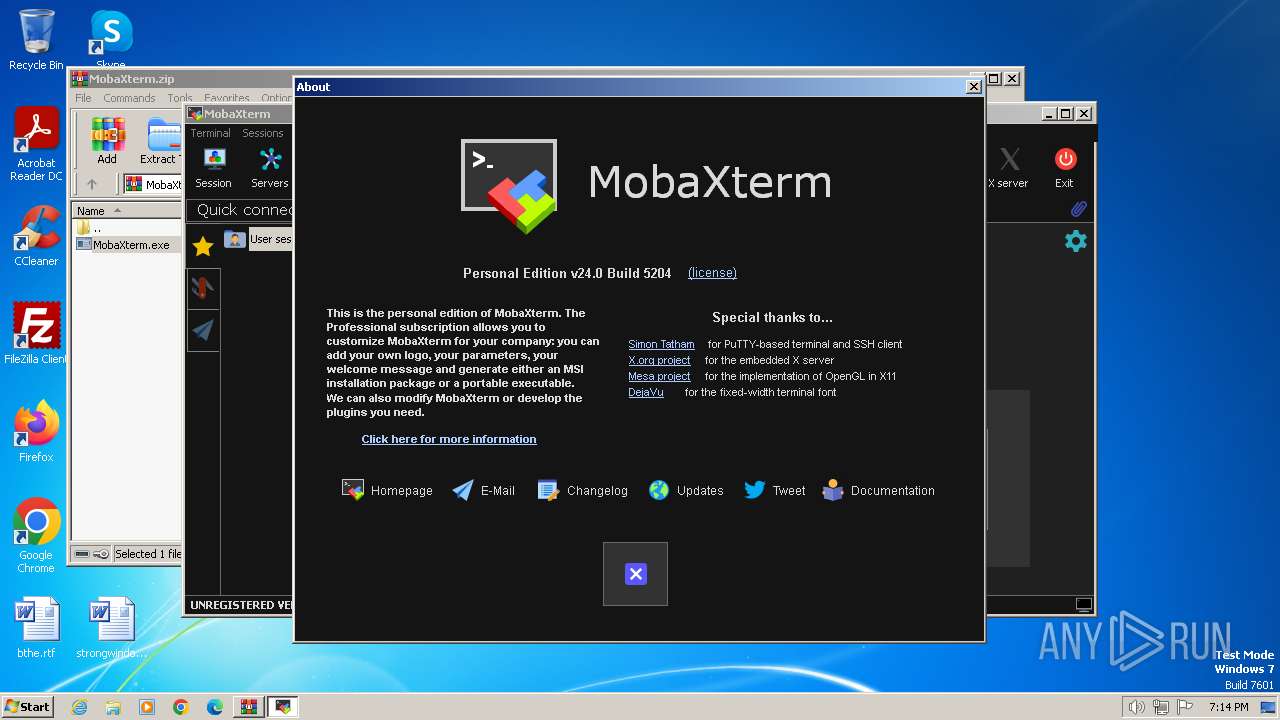The height and width of the screenshot is (720, 1280).
Task: Select the star Sessions sidebar tab
Action: [x=203, y=246]
